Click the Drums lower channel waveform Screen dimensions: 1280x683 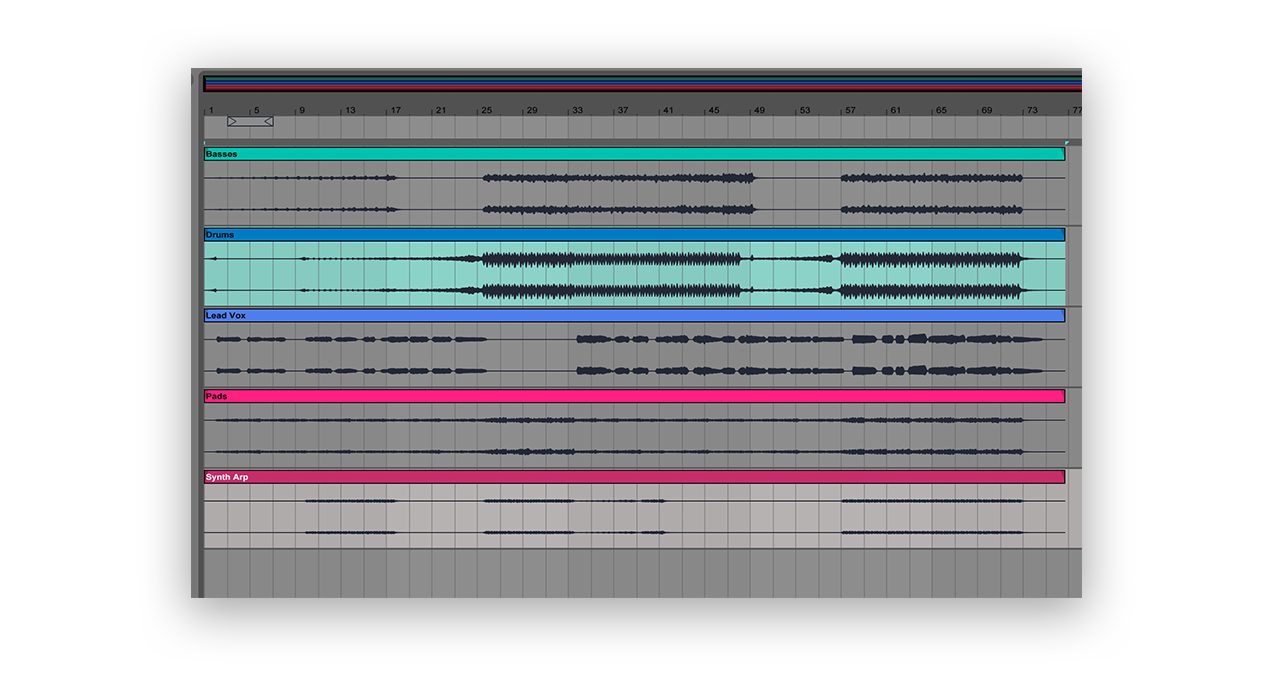(635, 291)
